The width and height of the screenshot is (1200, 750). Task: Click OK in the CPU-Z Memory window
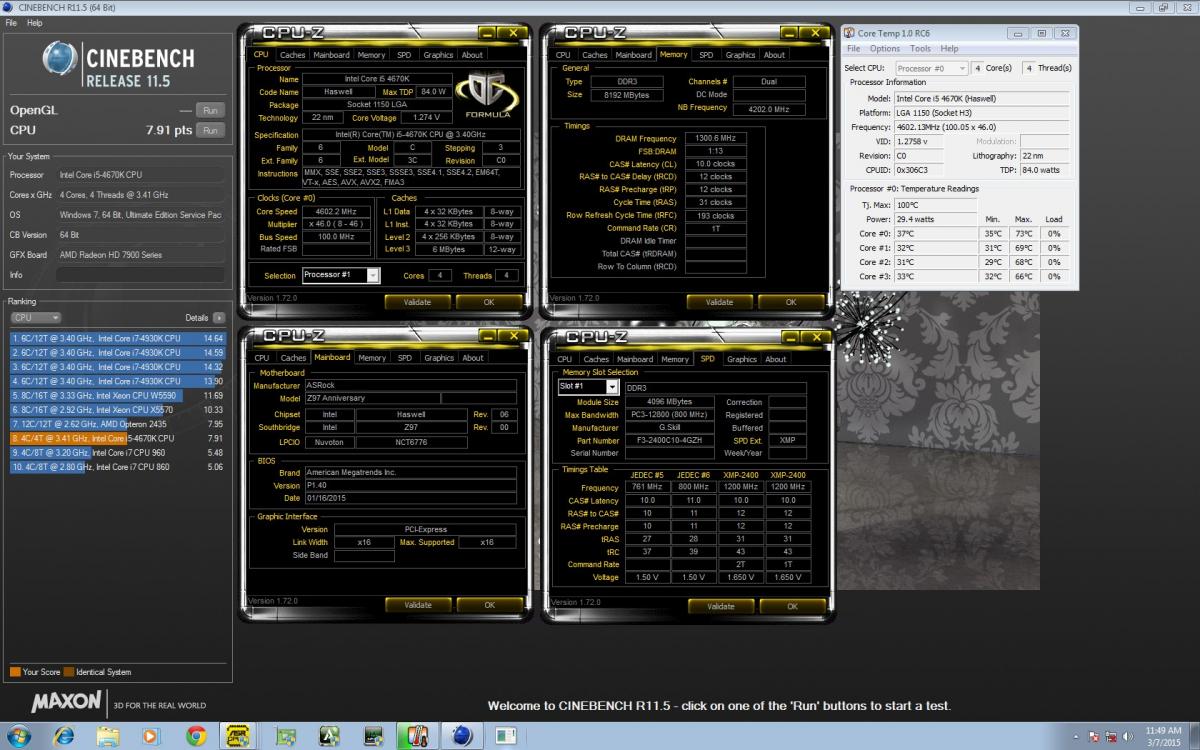(791, 301)
